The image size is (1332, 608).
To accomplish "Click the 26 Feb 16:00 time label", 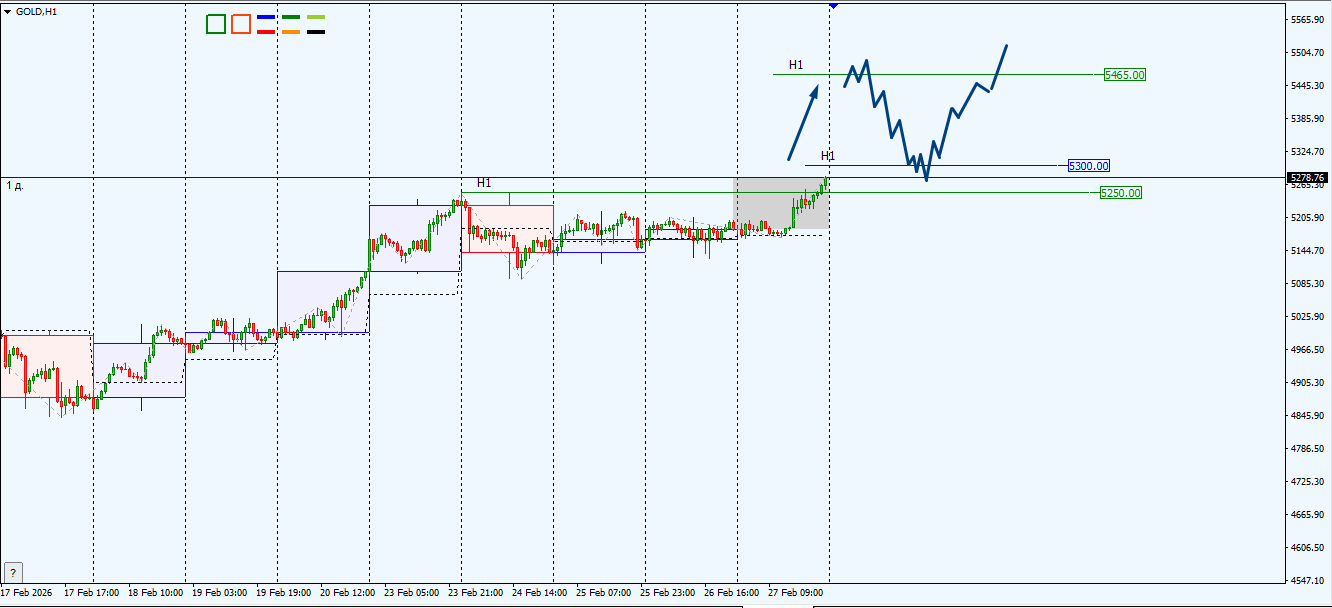I will point(732,593).
